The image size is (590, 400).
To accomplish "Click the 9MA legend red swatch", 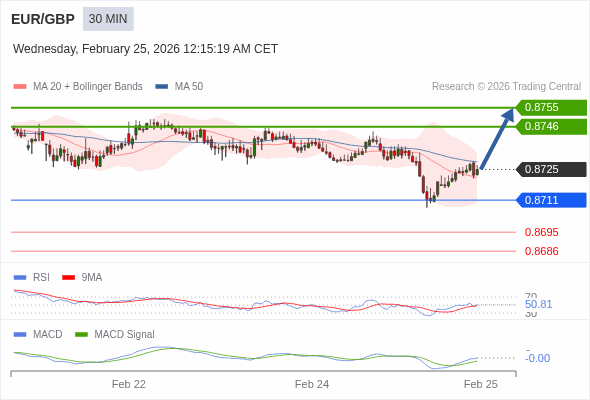I will pos(68,278).
